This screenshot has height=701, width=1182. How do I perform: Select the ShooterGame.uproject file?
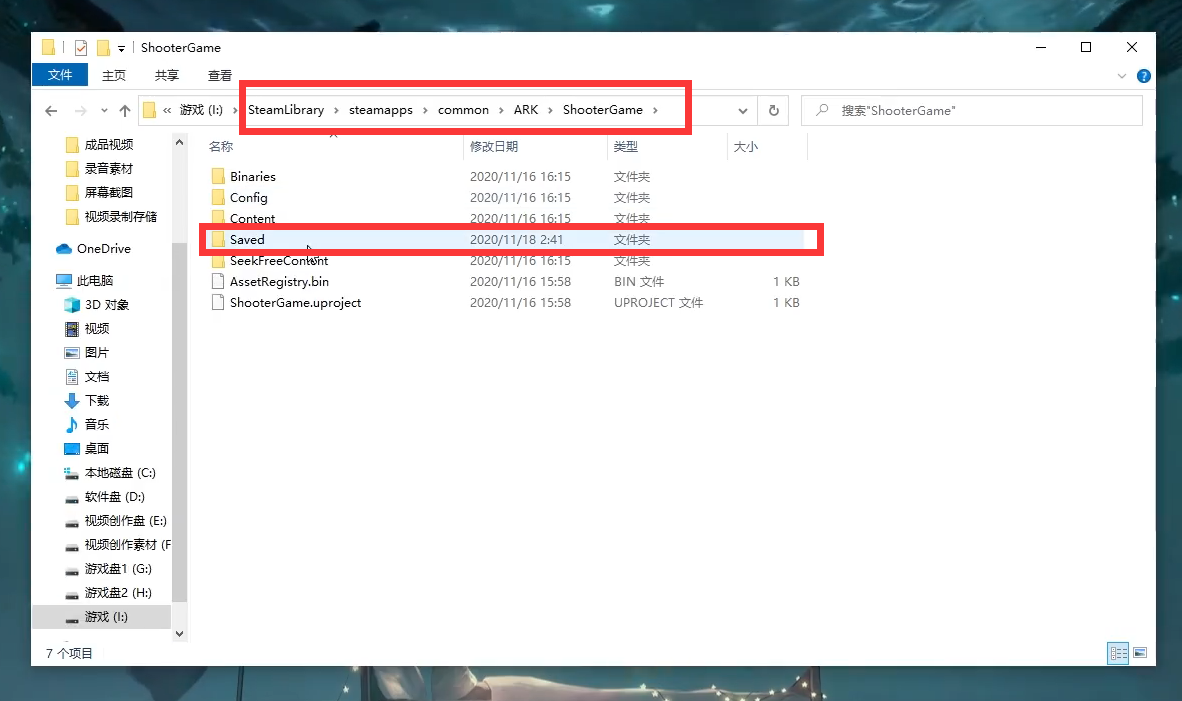pyautogui.click(x=295, y=303)
